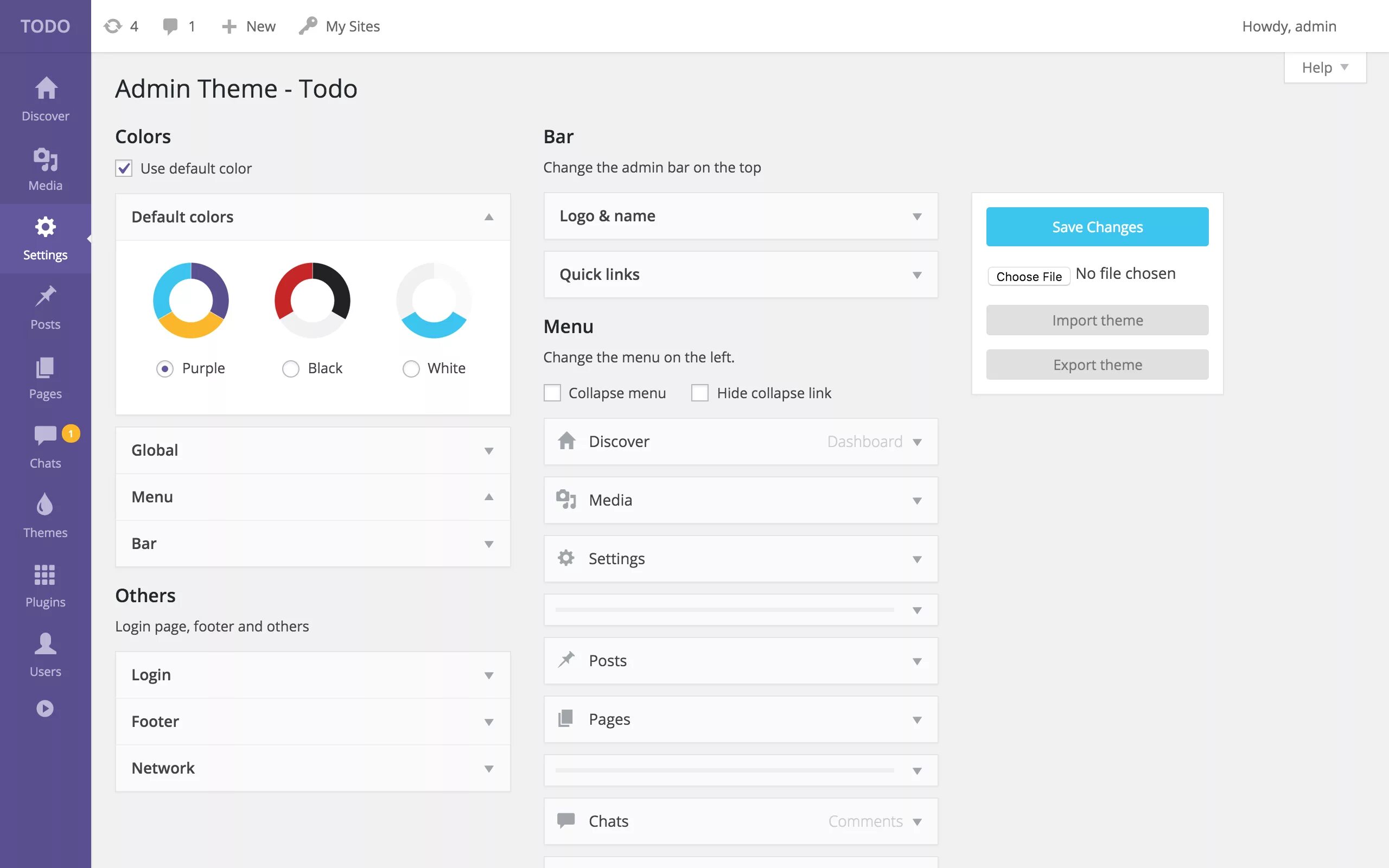
Task: Open the Users icon in sidebar
Action: click(46, 644)
